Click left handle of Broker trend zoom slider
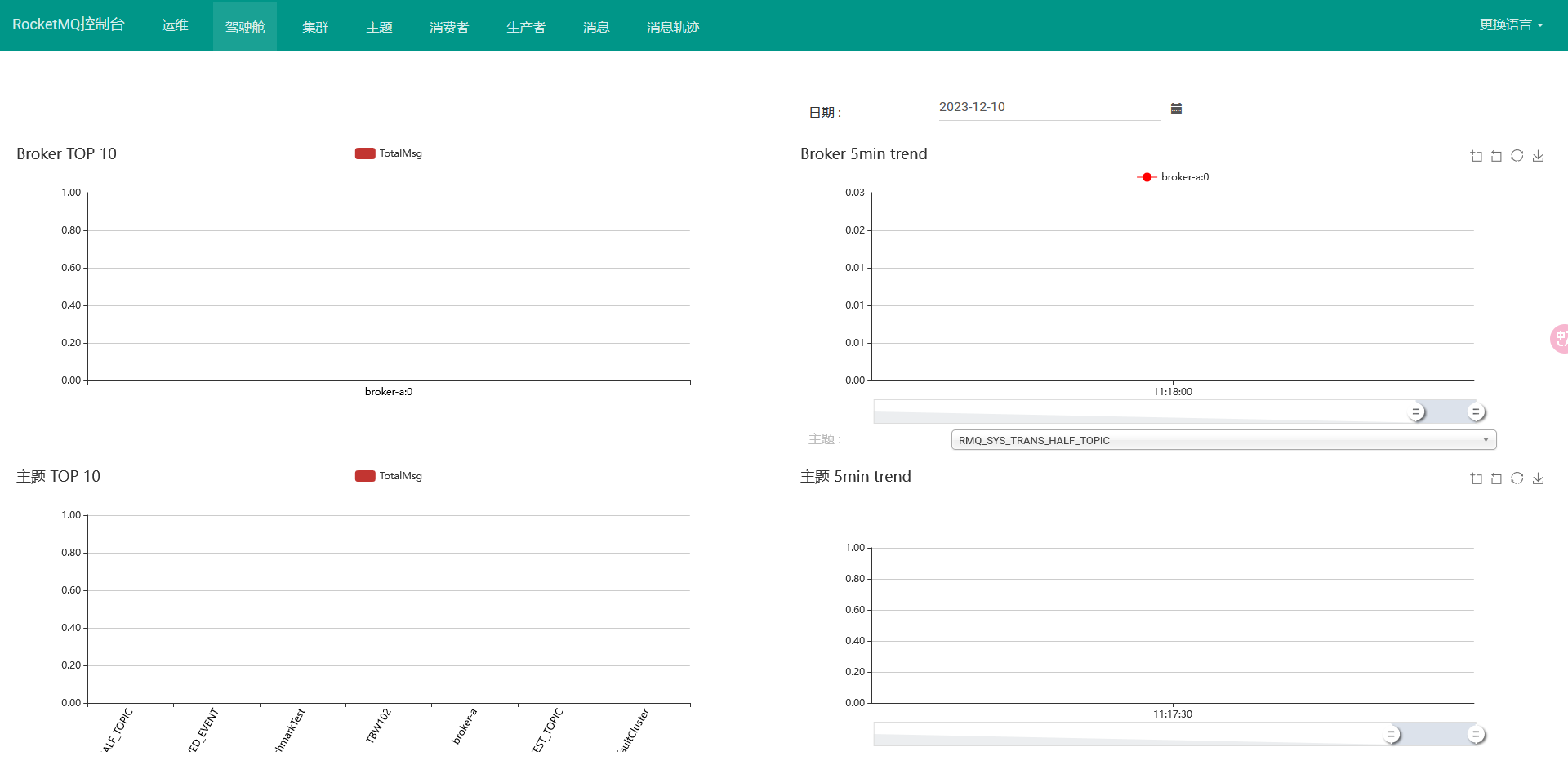Viewport: 1568px width, 765px height. (1417, 412)
